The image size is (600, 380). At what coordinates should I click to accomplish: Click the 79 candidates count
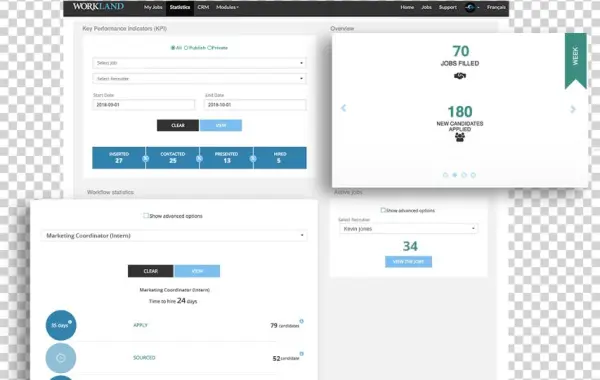(x=285, y=326)
